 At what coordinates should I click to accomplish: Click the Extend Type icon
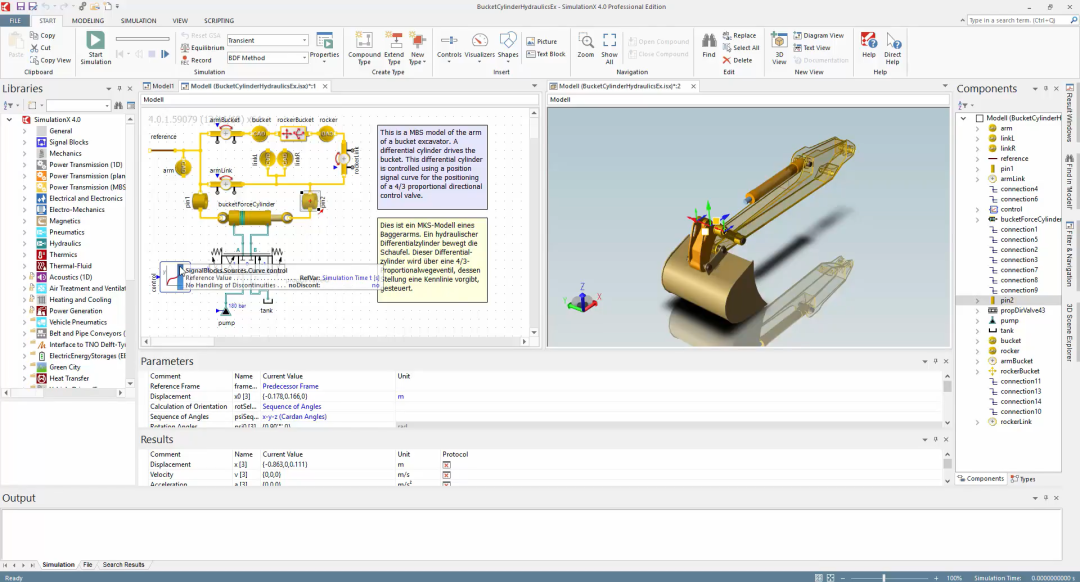point(393,48)
